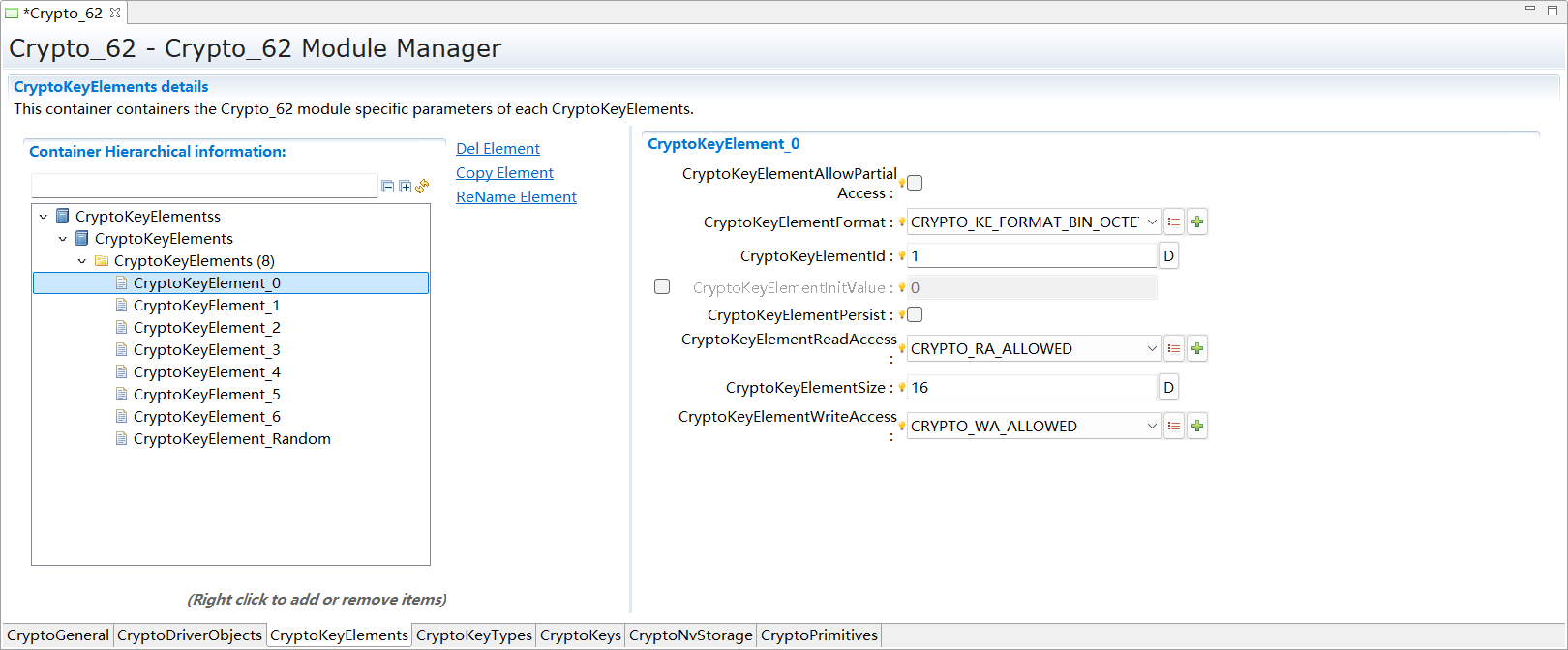Click the yellow refresh arrows icon
The width and height of the screenshot is (1568, 650).
click(x=422, y=187)
